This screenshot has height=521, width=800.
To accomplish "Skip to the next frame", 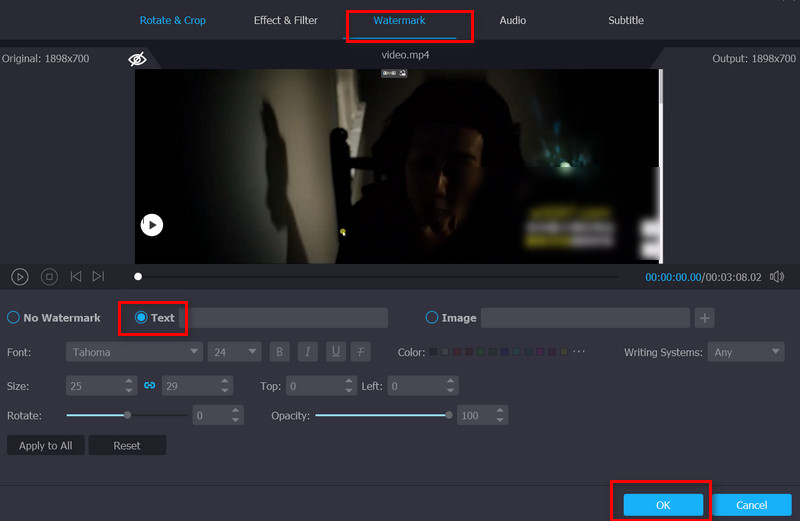I will [98, 277].
